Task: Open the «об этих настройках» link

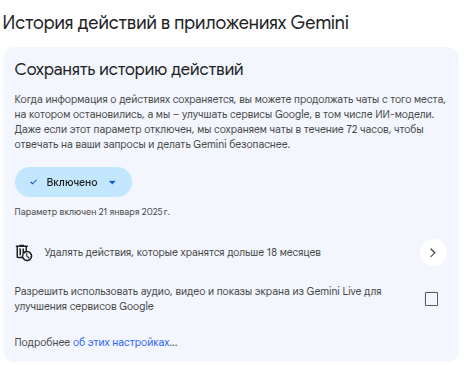Action: click(x=121, y=342)
